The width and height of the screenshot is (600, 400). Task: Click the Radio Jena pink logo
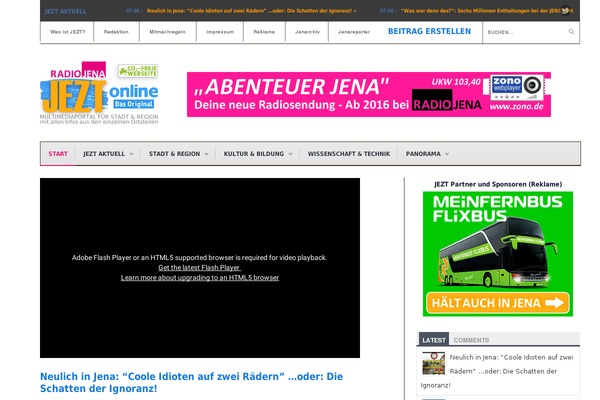pos(78,70)
